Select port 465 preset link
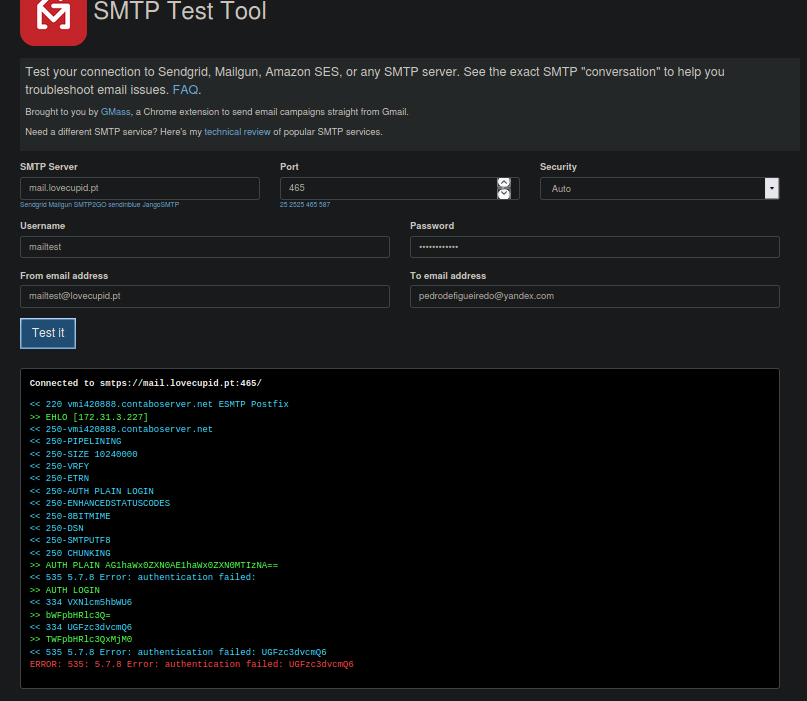This screenshot has height=701, width=807. pyautogui.click(x=311, y=205)
